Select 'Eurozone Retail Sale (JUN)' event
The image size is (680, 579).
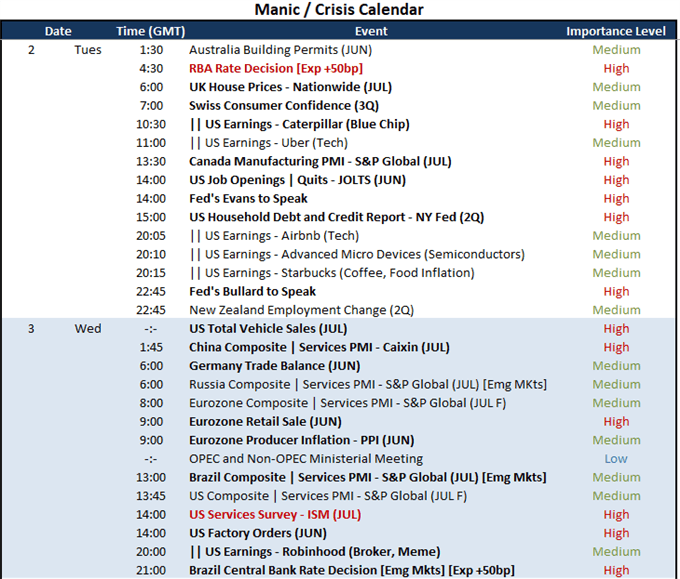(x=265, y=422)
